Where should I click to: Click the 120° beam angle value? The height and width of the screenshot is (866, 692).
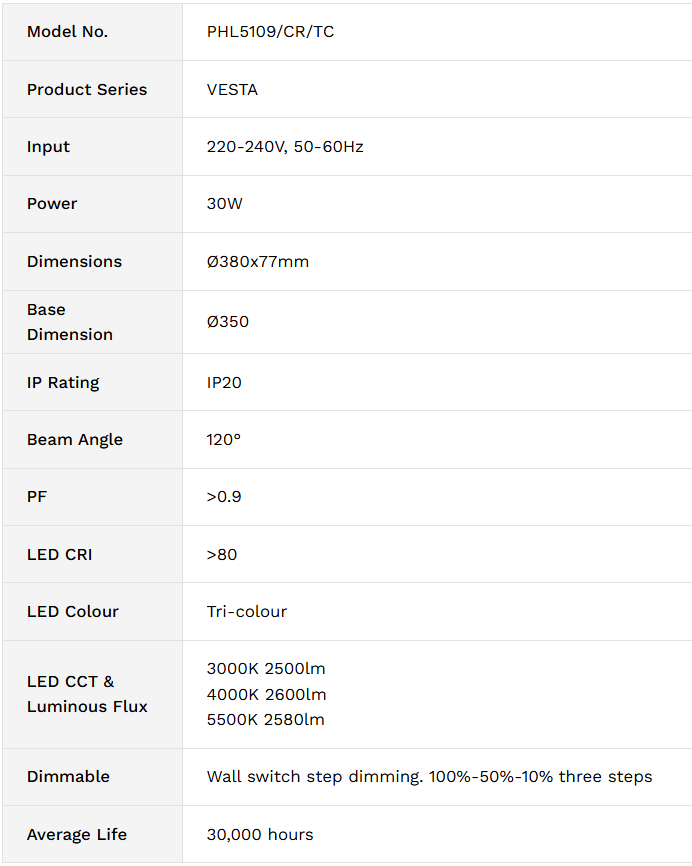(224, 440)
